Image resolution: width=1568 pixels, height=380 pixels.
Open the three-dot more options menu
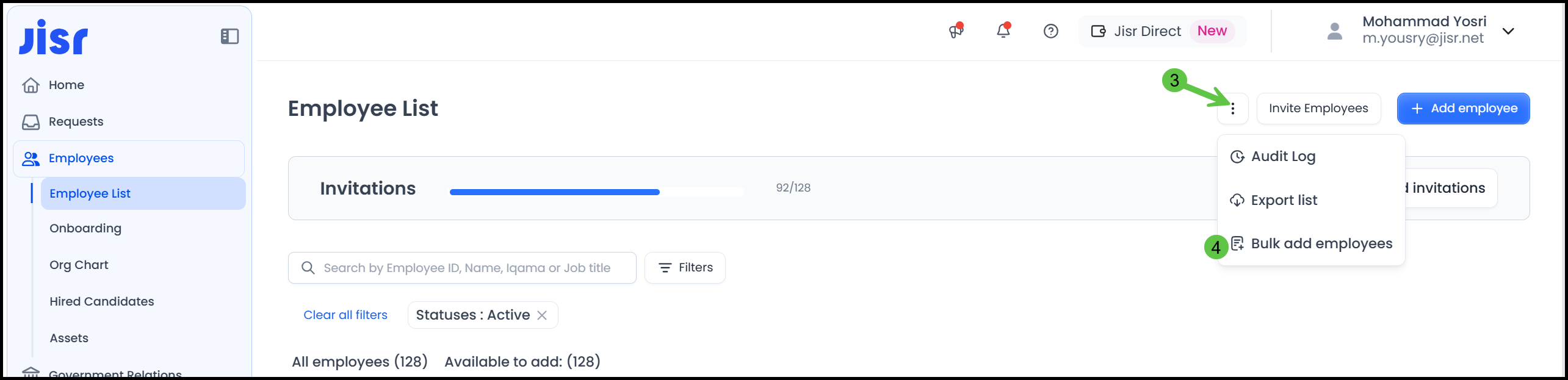pos(1232,109)
